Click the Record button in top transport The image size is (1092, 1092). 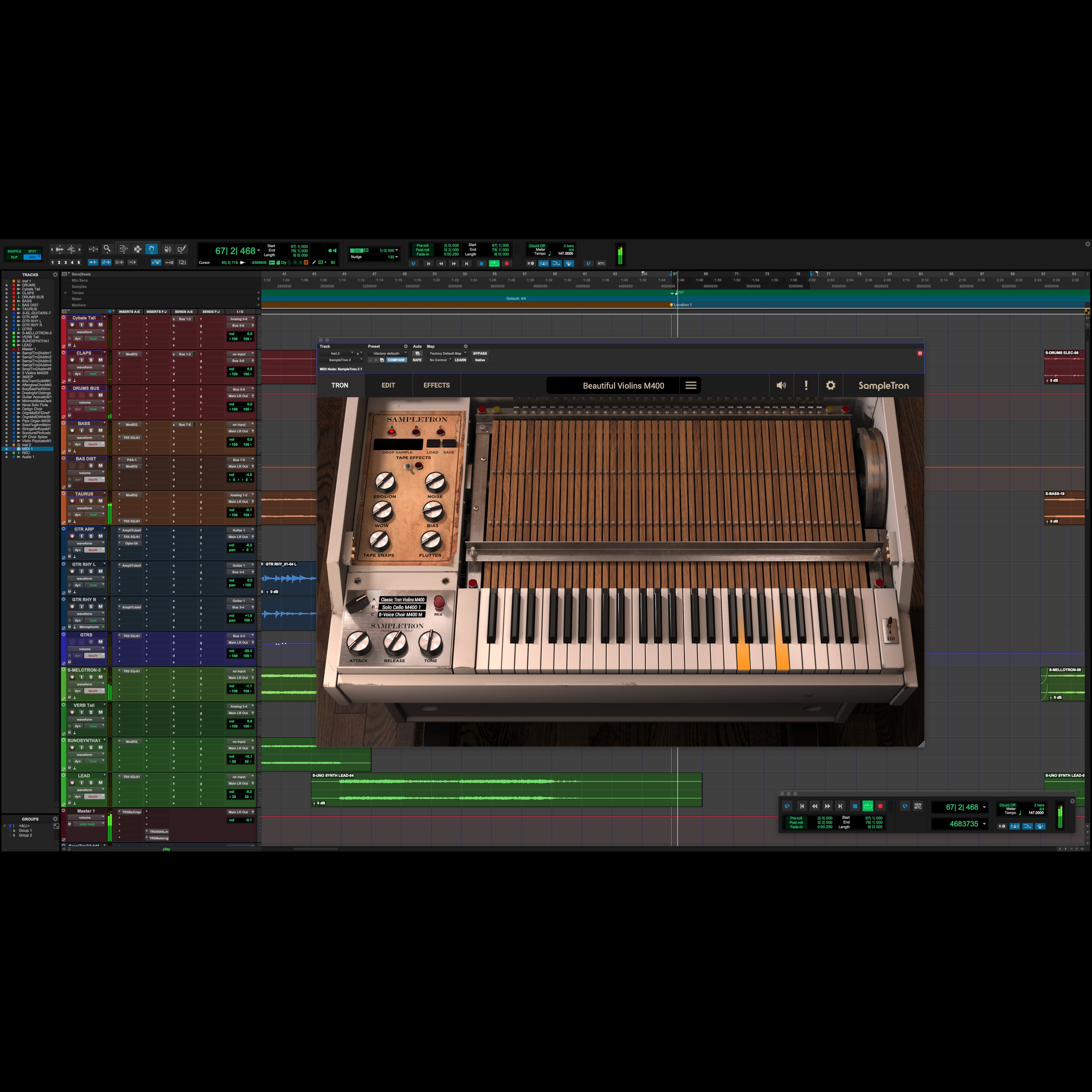click(506, 264)
